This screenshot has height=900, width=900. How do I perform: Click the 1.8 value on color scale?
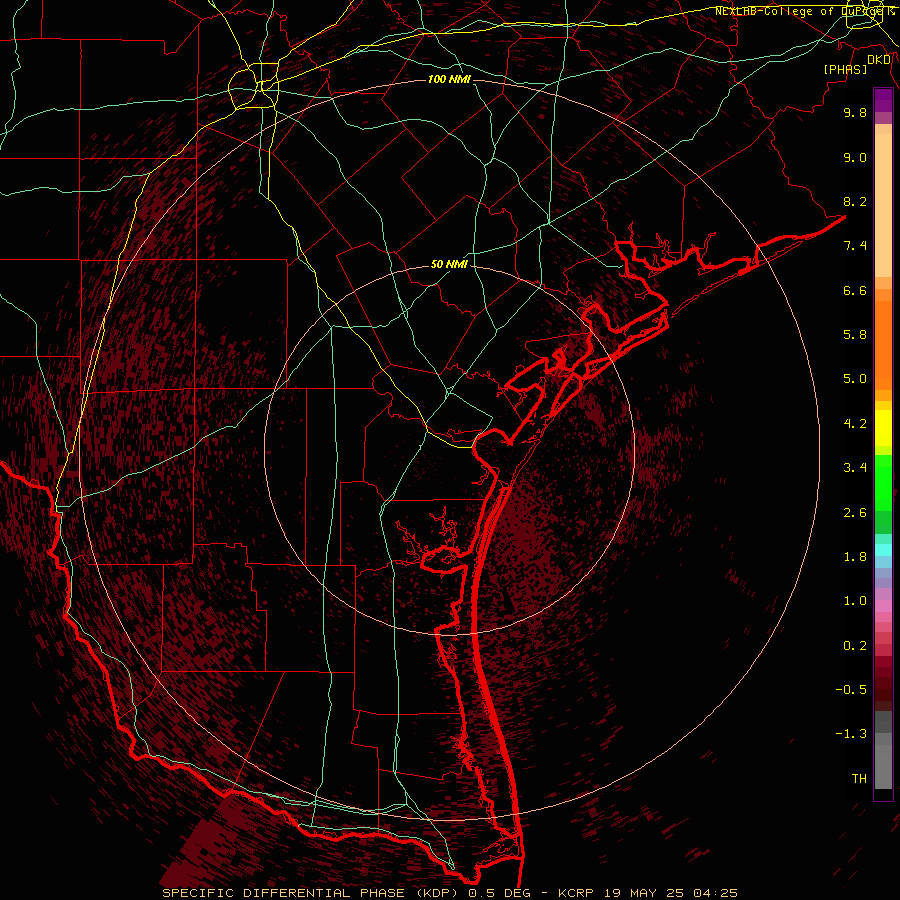tap(855, 557)
